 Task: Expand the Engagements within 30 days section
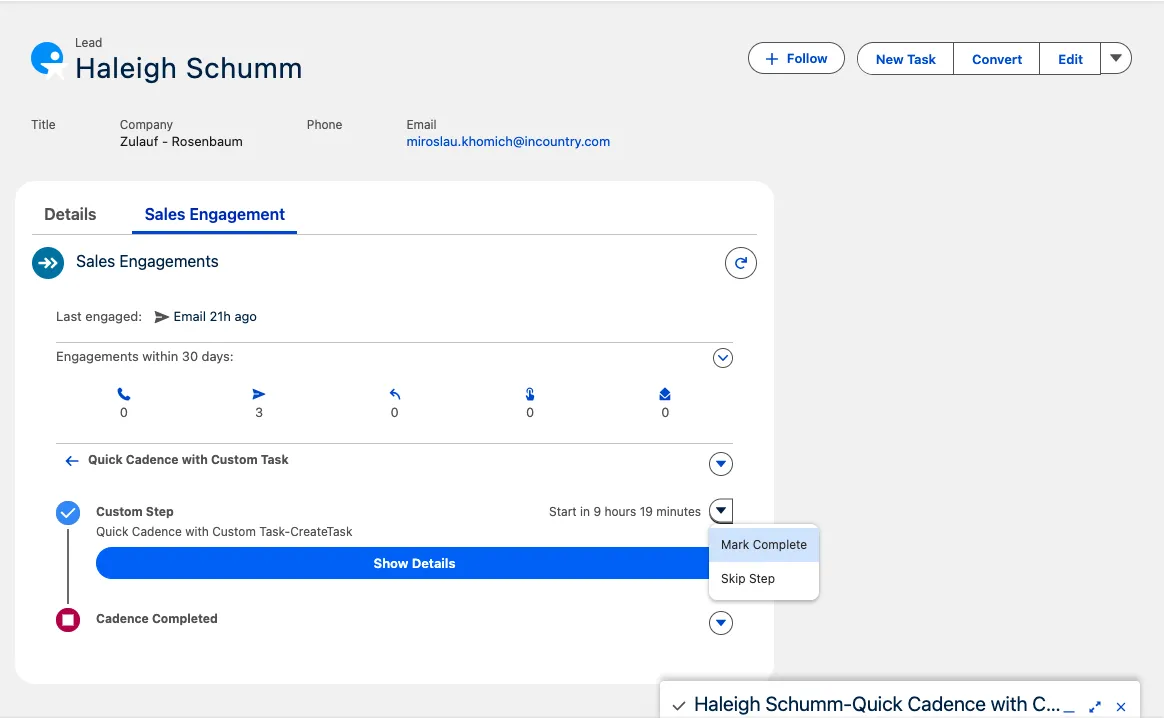pos(722,358)
